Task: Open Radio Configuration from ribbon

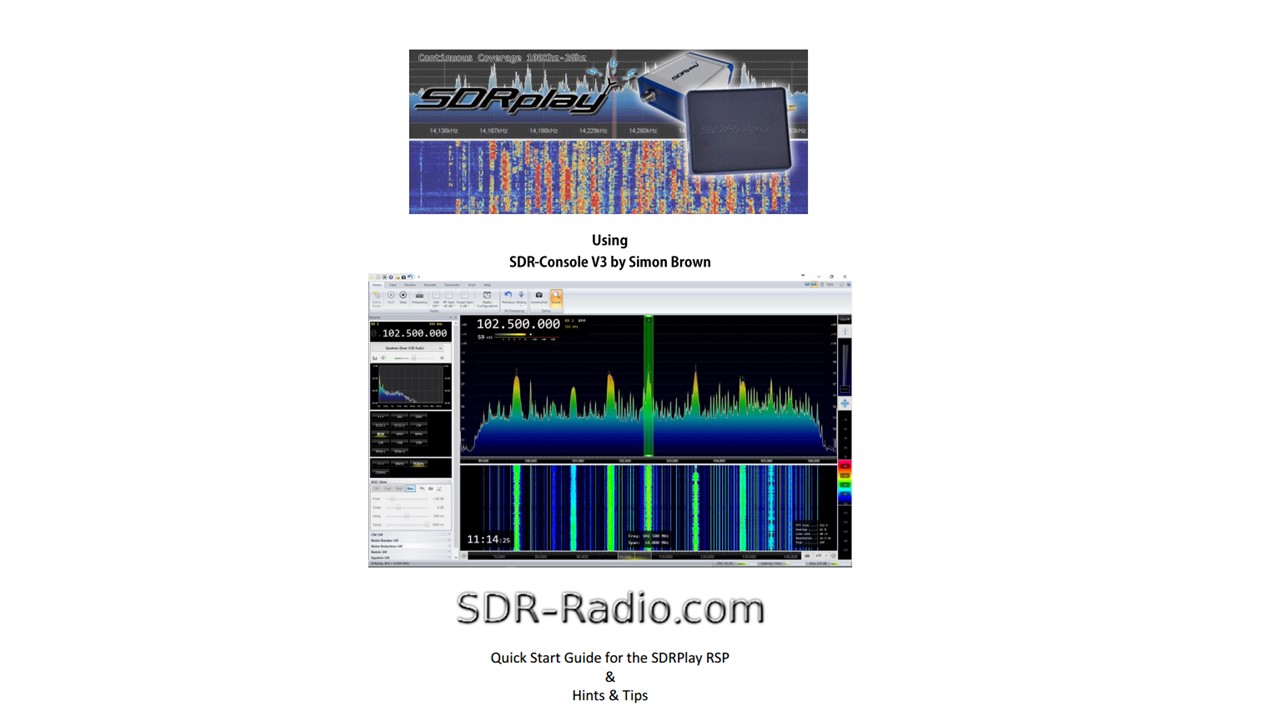Action: click(487, 299)
